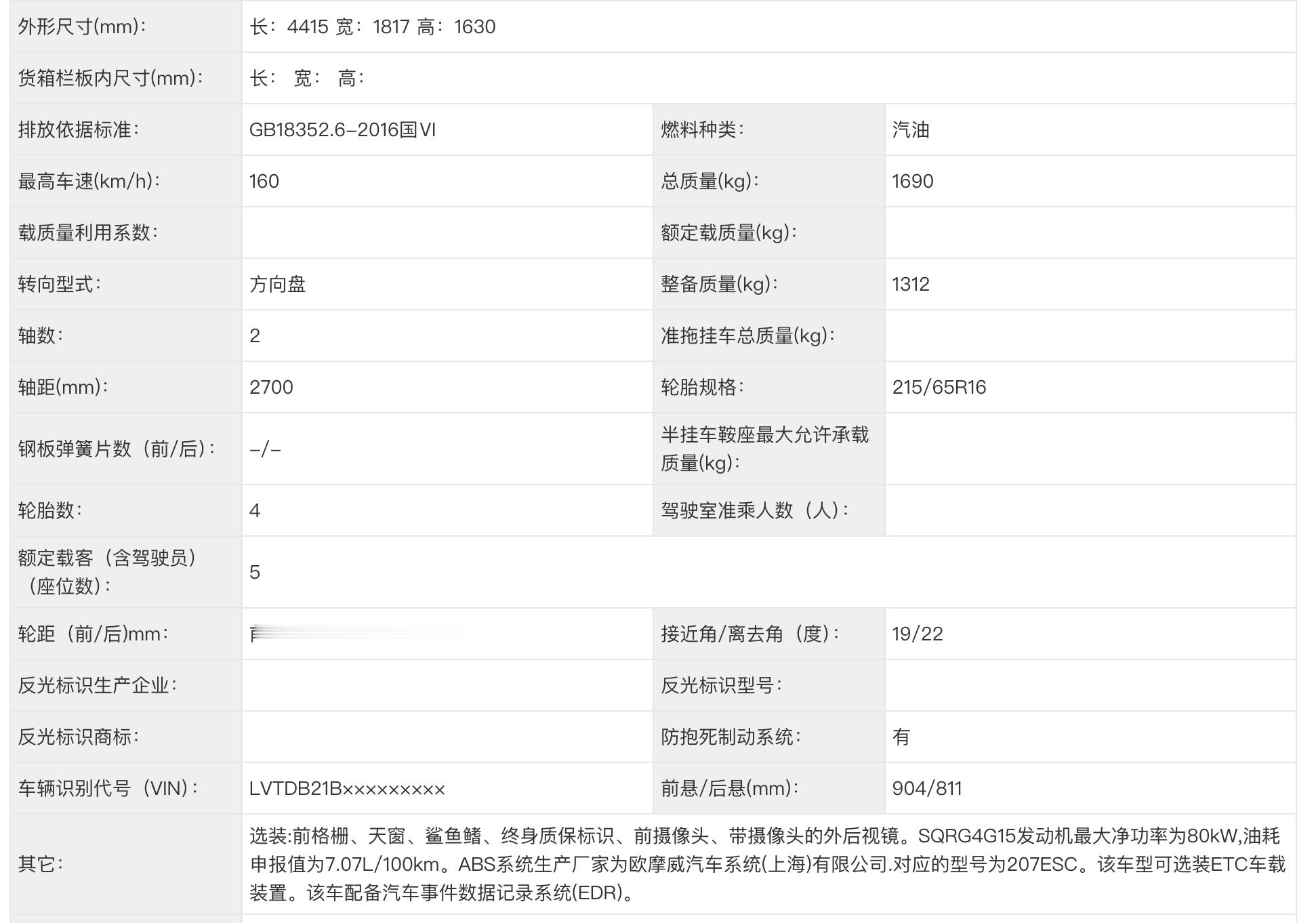Click the total mass value 1690
The width and height of the screenshot is (1316, 923).
tap(912, 182)
